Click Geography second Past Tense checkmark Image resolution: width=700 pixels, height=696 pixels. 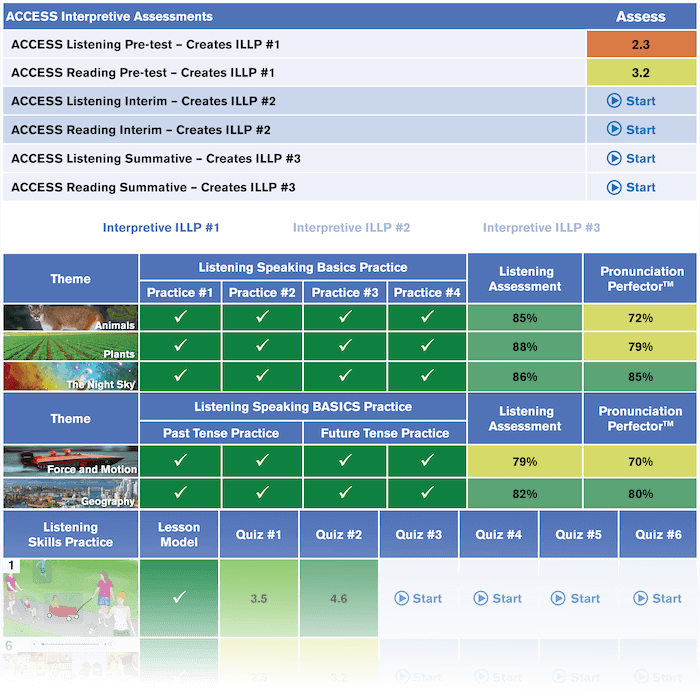point(262,493)
